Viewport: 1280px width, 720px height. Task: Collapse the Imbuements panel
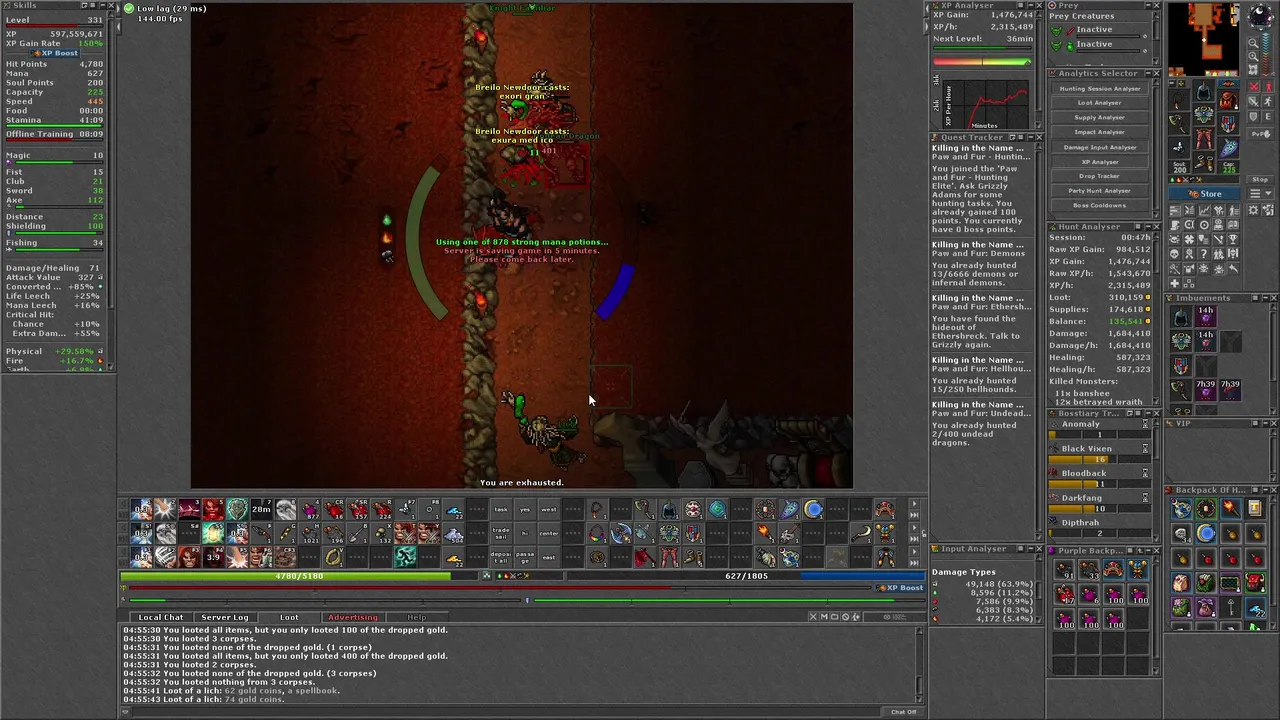(1264, 298)
